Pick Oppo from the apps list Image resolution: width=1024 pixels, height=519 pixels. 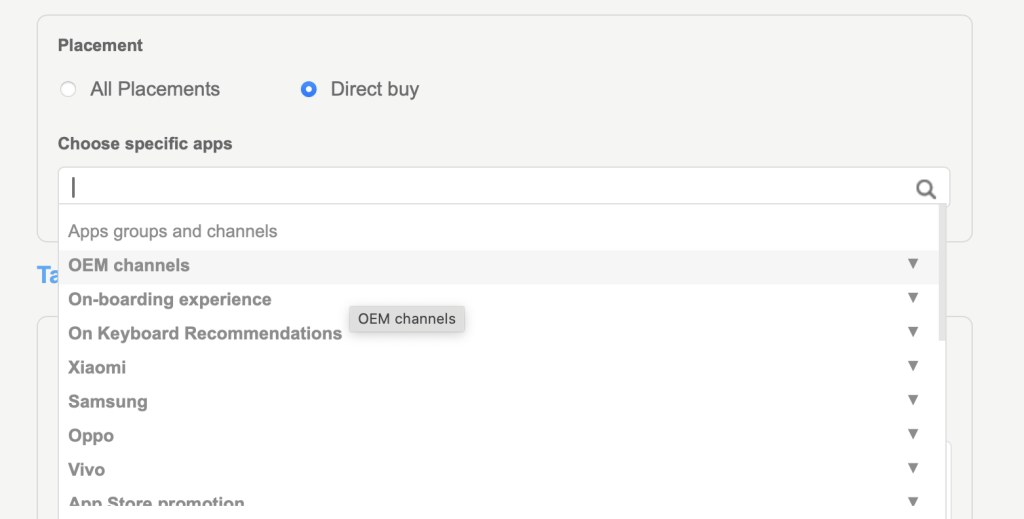coord(91,435)
